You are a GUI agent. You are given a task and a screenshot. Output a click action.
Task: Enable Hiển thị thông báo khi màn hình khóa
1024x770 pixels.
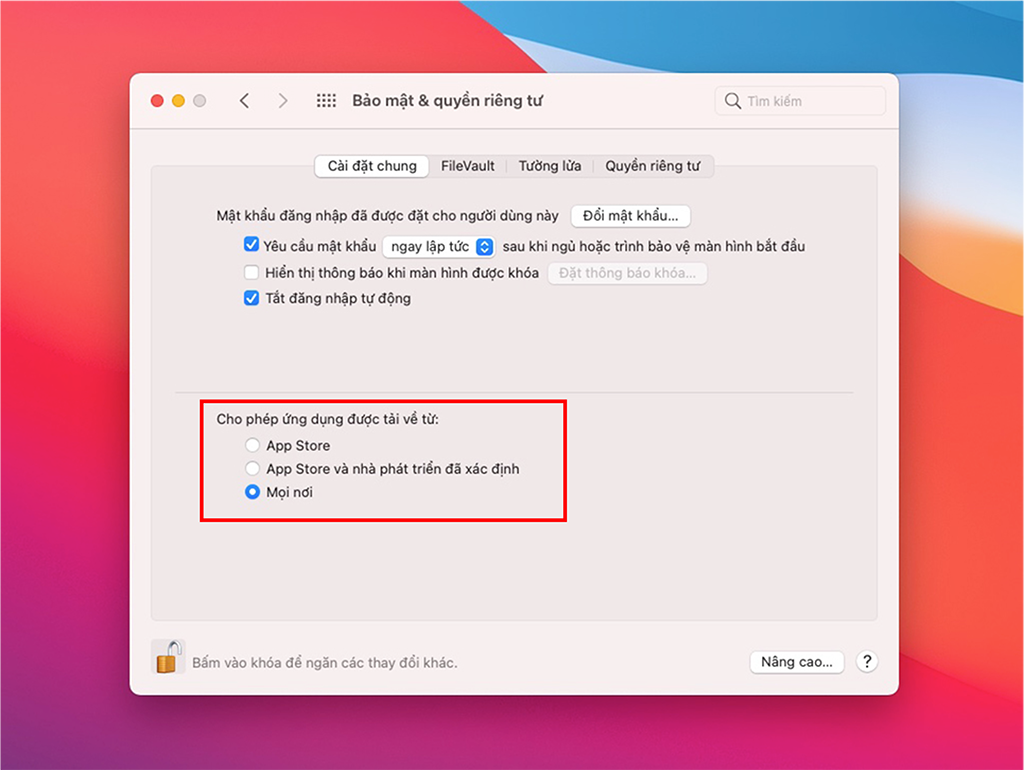click(251, 272)
